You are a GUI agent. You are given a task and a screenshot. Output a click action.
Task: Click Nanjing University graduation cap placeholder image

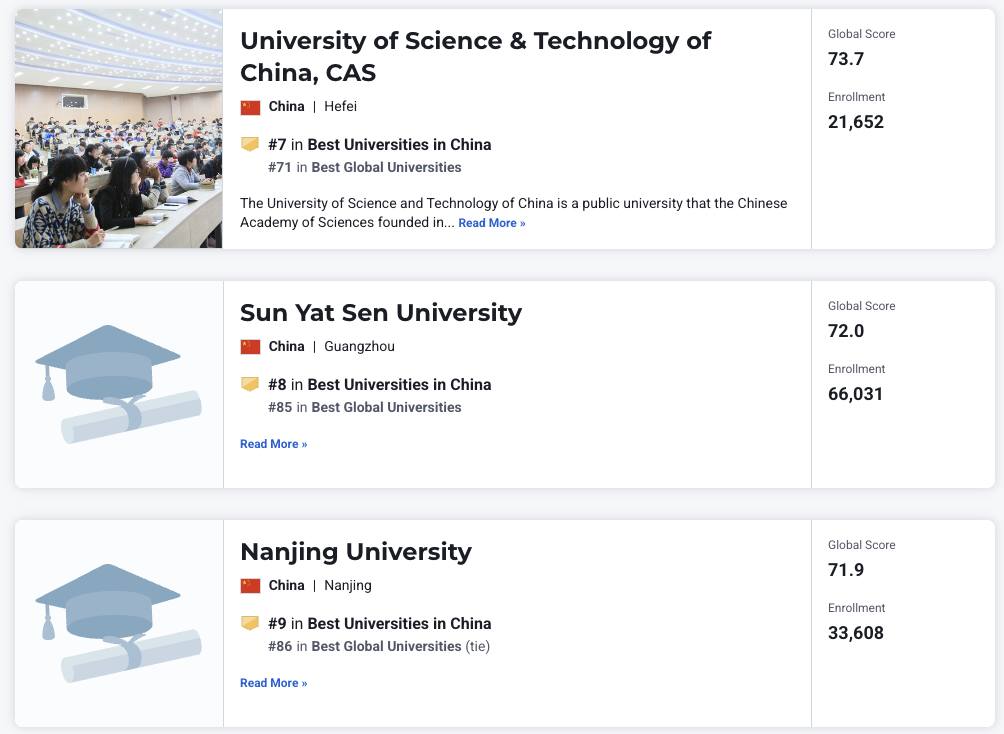[118, 623]
